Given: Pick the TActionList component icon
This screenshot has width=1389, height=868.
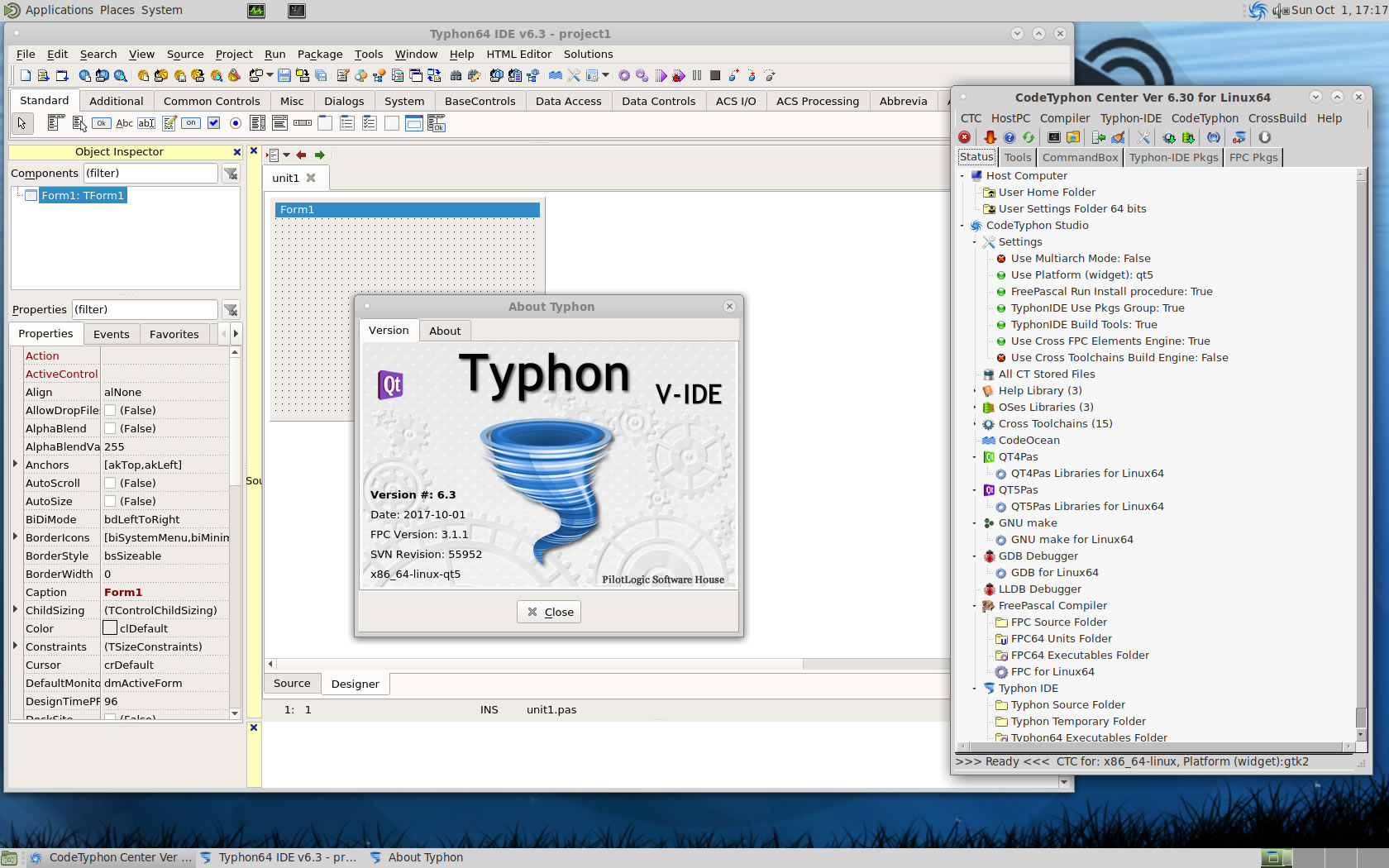Looking at the screenshot, I should pyautogui.click(x=437, y=124).
